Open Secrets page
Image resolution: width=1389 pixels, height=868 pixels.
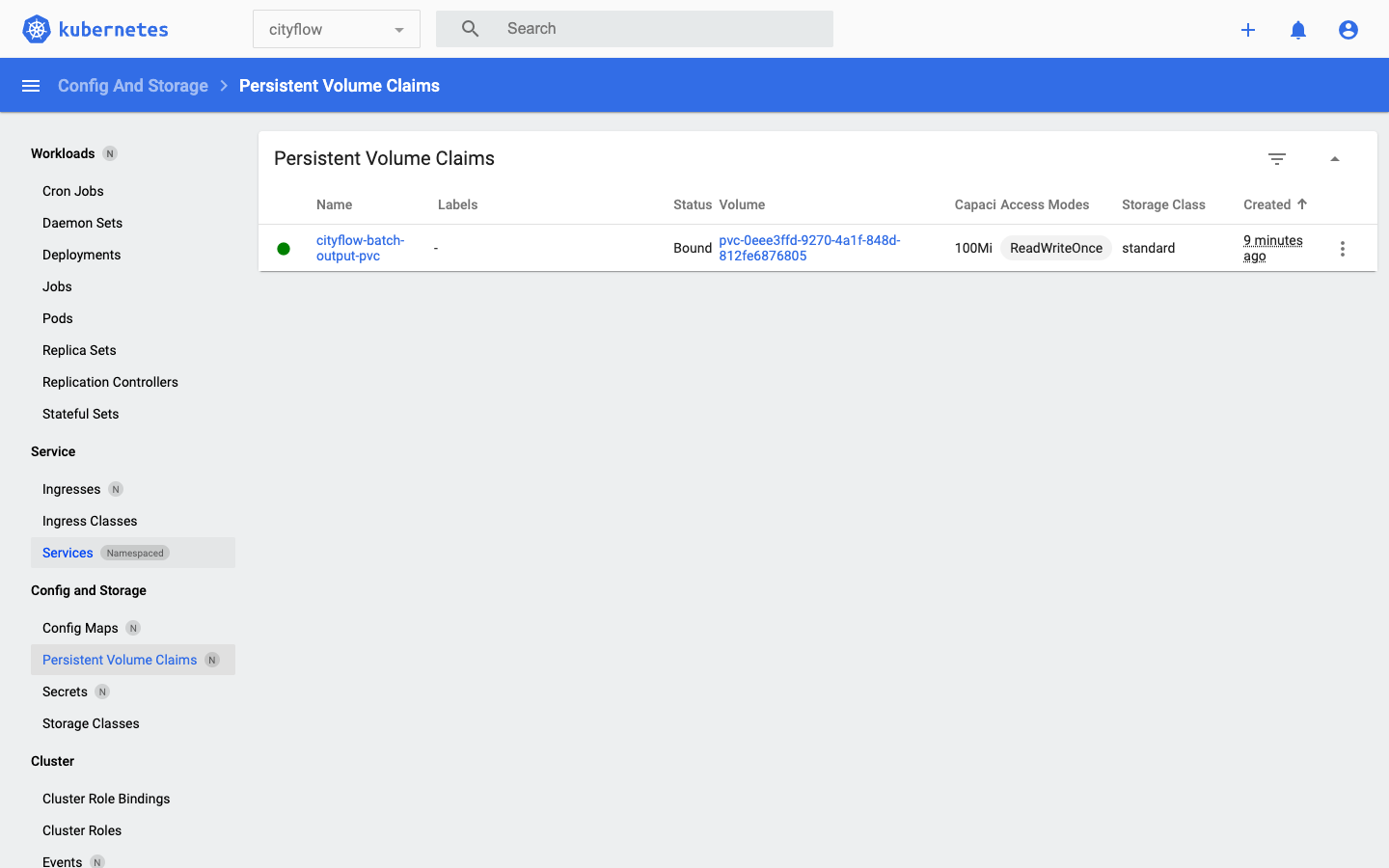coord(65,692)
